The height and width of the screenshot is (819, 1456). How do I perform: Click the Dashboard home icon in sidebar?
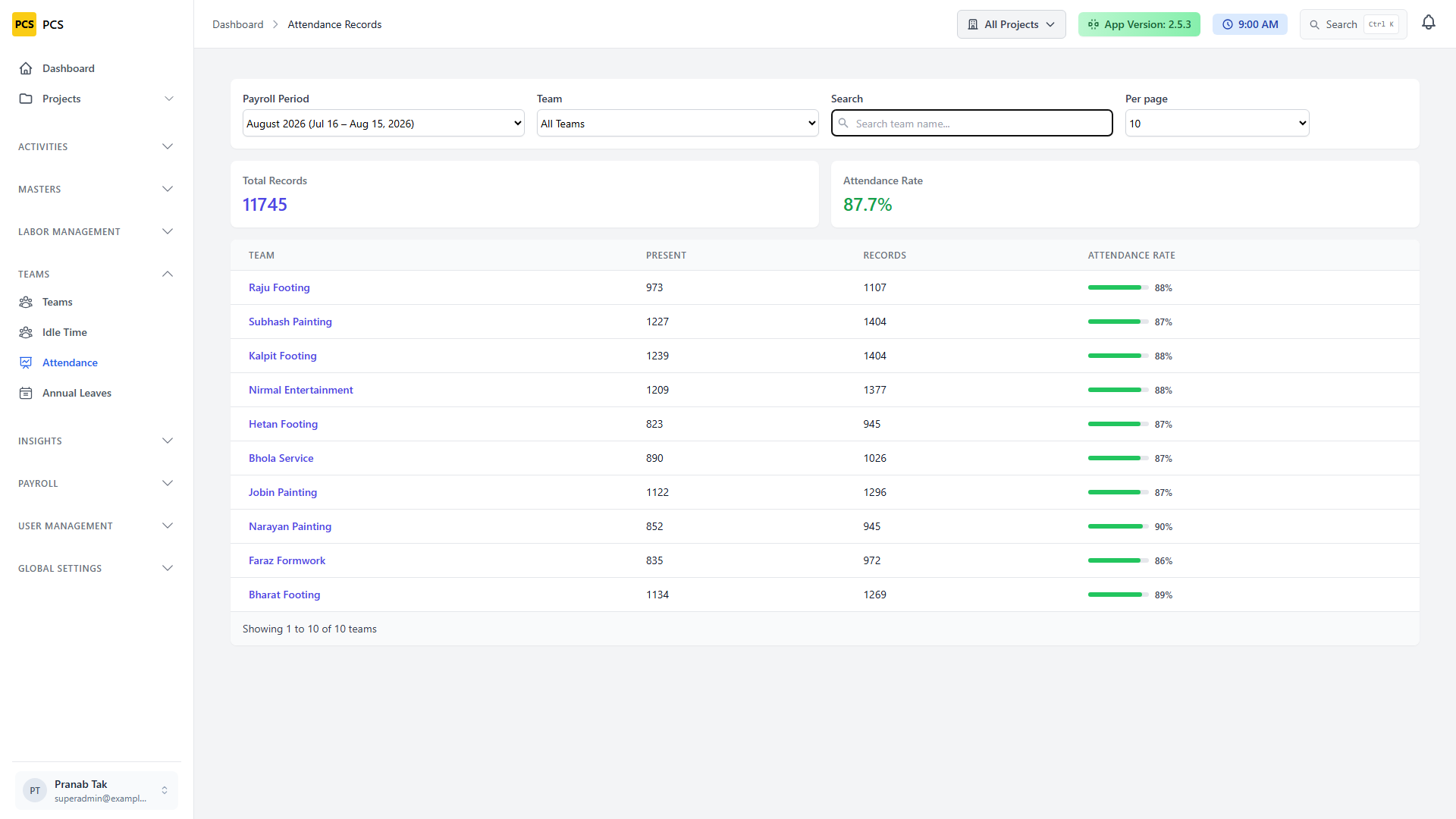[x=26, y=68]
